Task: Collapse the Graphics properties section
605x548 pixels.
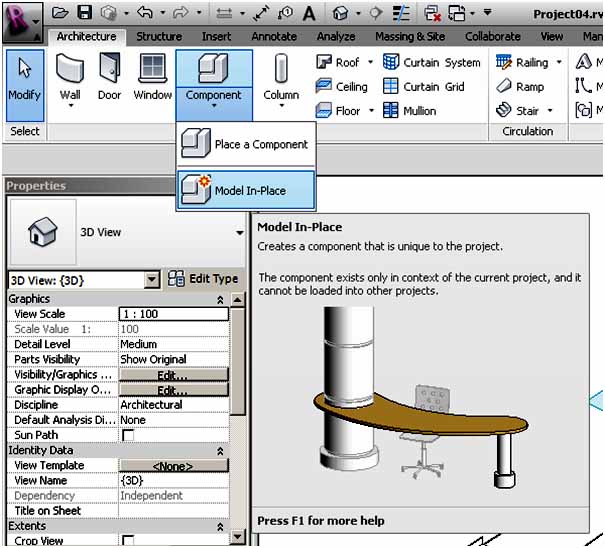Action: 219,299
